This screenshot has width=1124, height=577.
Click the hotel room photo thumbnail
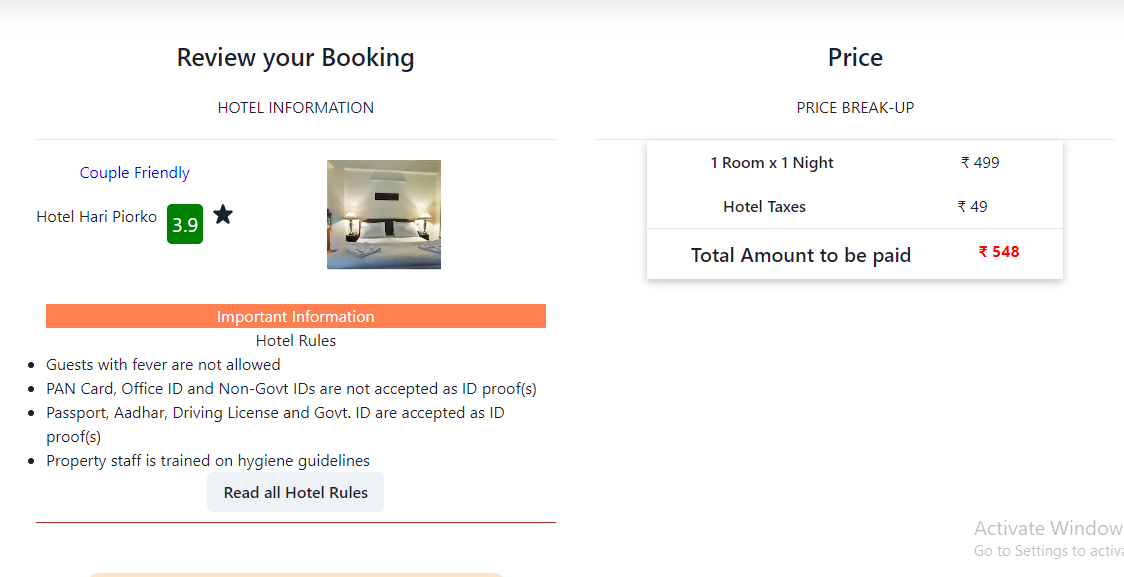(383, 214)
